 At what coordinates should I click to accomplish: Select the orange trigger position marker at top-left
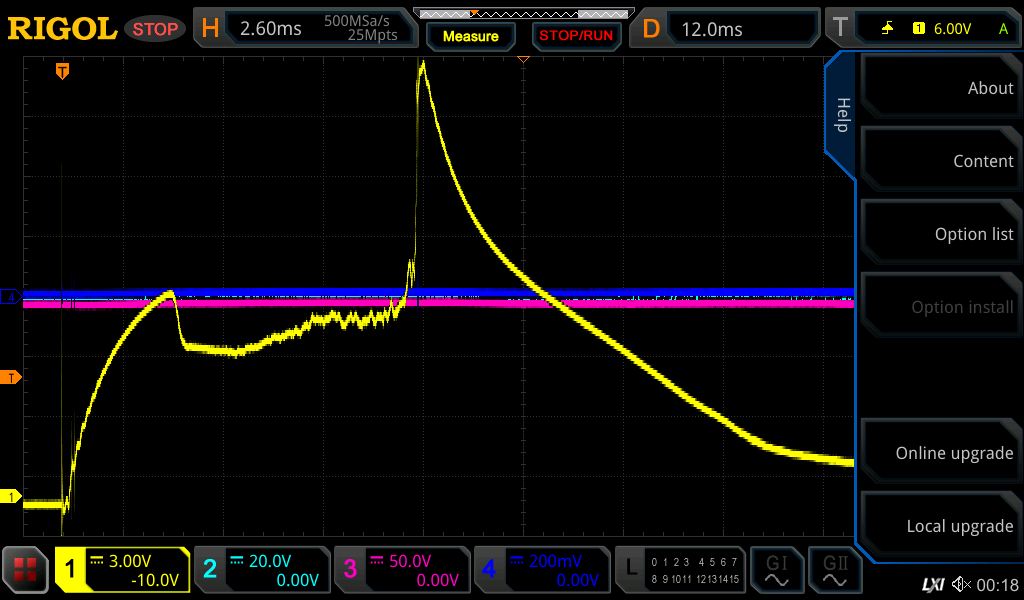click(x=62, y=71)
